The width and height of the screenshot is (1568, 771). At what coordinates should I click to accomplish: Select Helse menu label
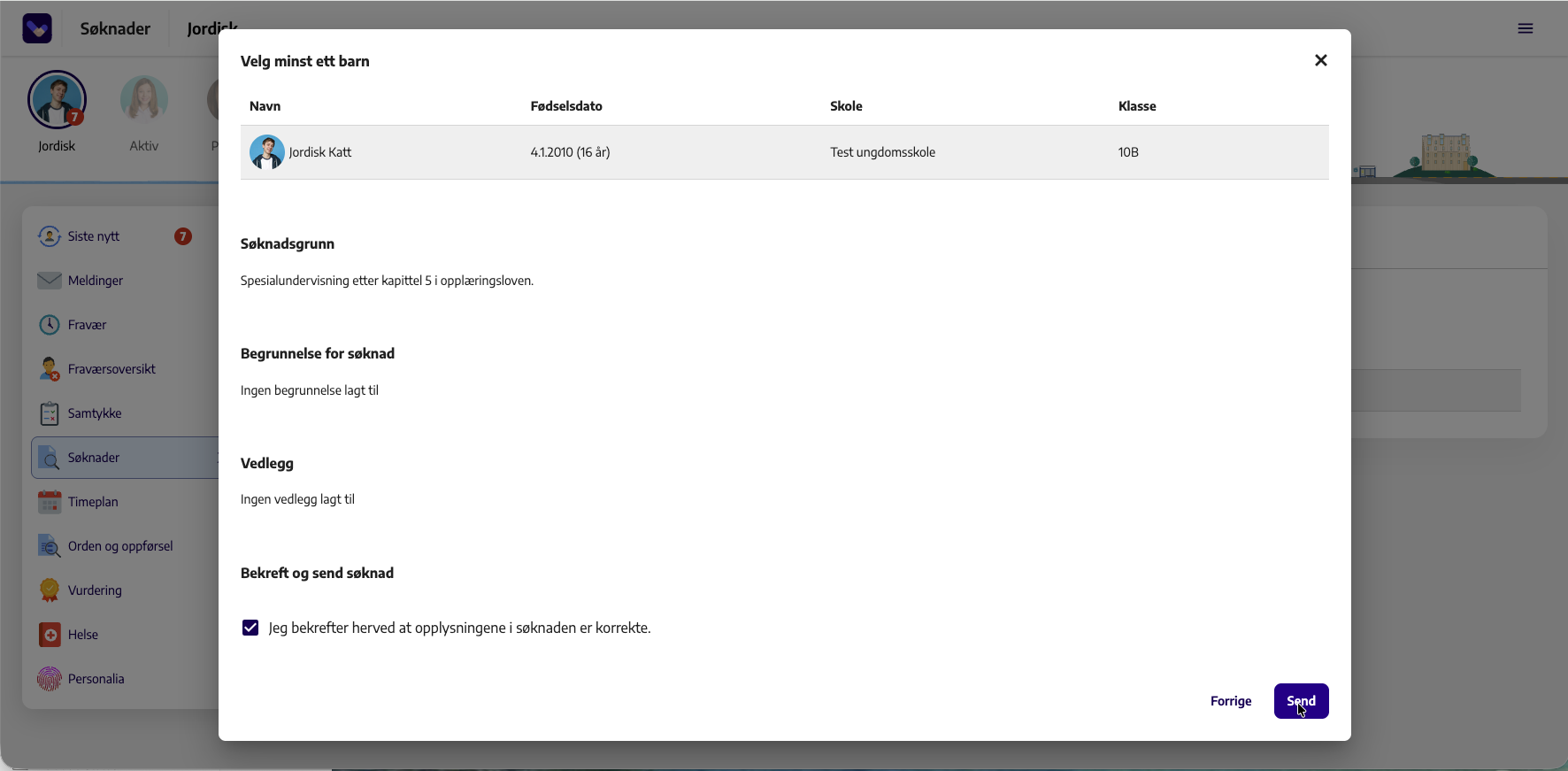tap(83, 635)
